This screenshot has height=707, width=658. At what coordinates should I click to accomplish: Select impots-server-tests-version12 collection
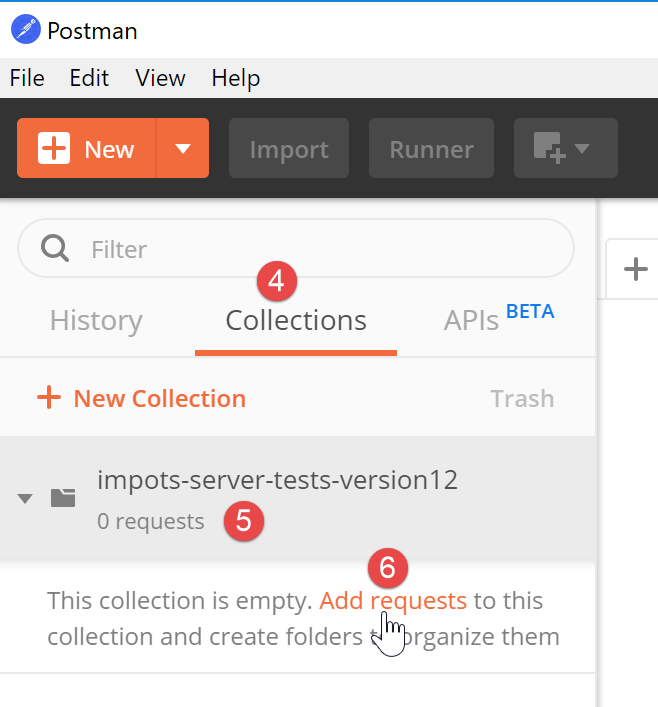coord(277,481)
